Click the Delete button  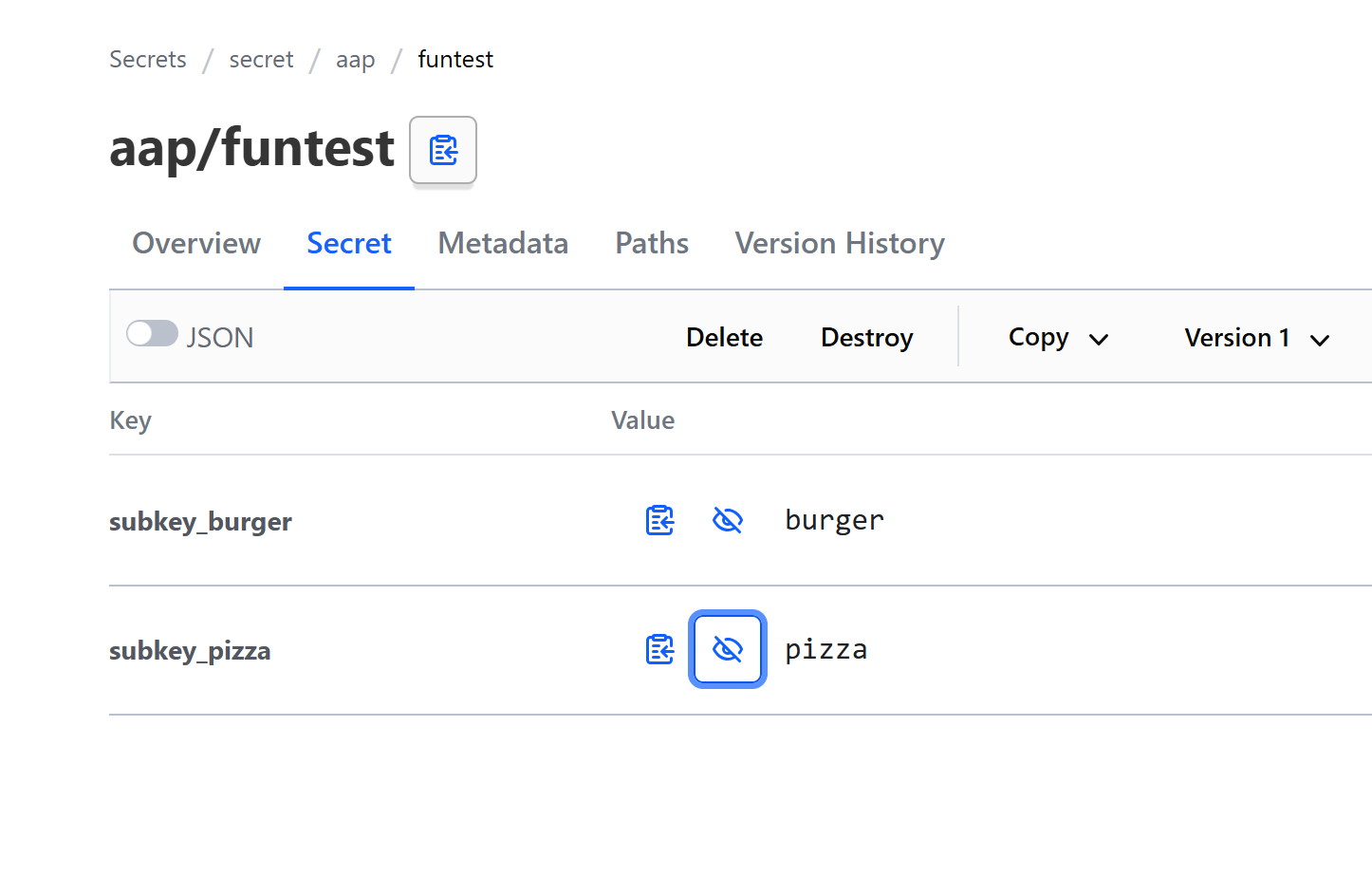[724, 338]
